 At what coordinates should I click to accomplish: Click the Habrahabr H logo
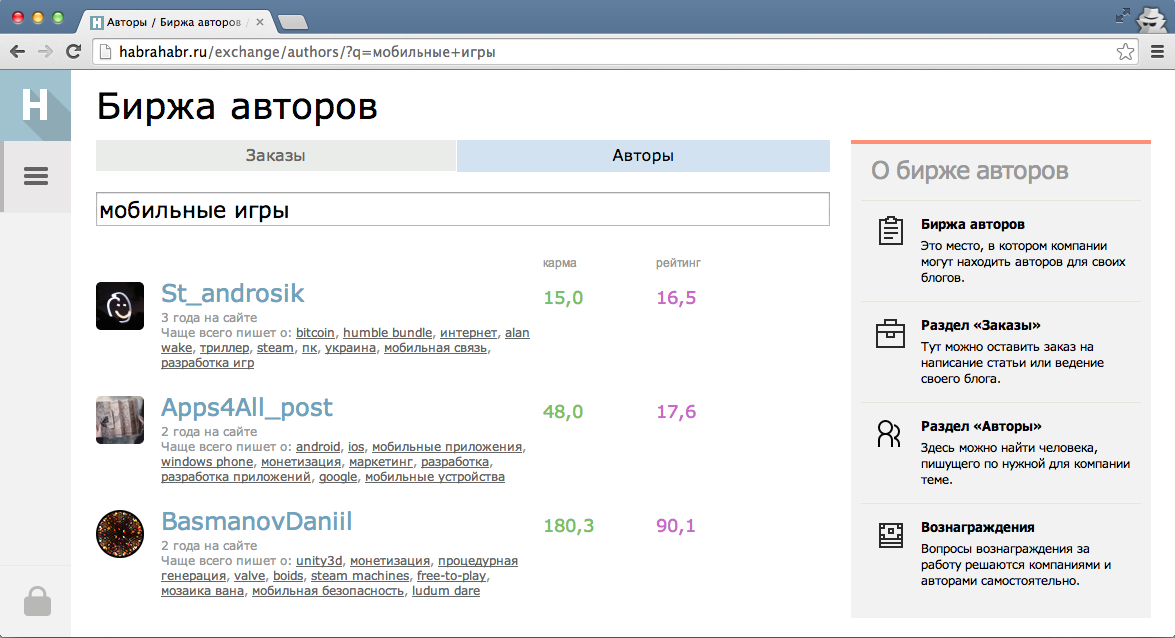pos(35,105)
